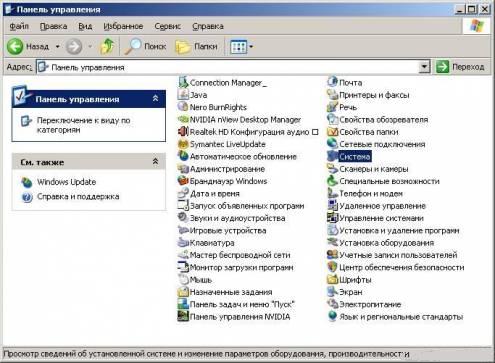The width and height of the screenshot is (495, 363).
Task: Click Переключение к виду по категориям link
Action: [x=83, y=125]
